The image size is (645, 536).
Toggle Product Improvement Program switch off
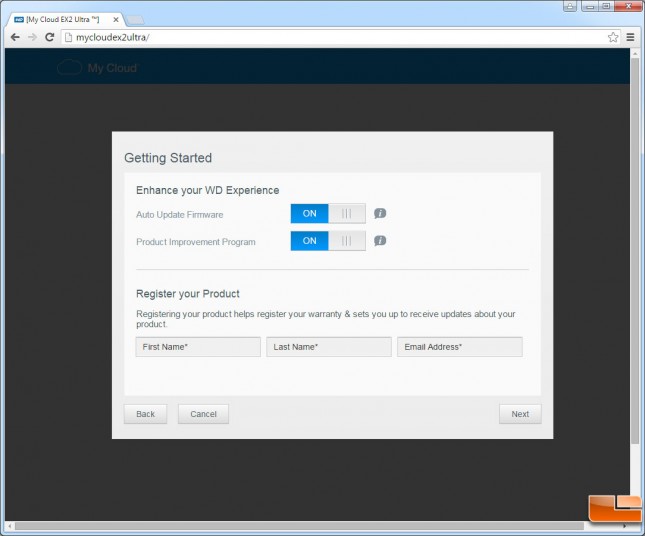pos(328,241)
